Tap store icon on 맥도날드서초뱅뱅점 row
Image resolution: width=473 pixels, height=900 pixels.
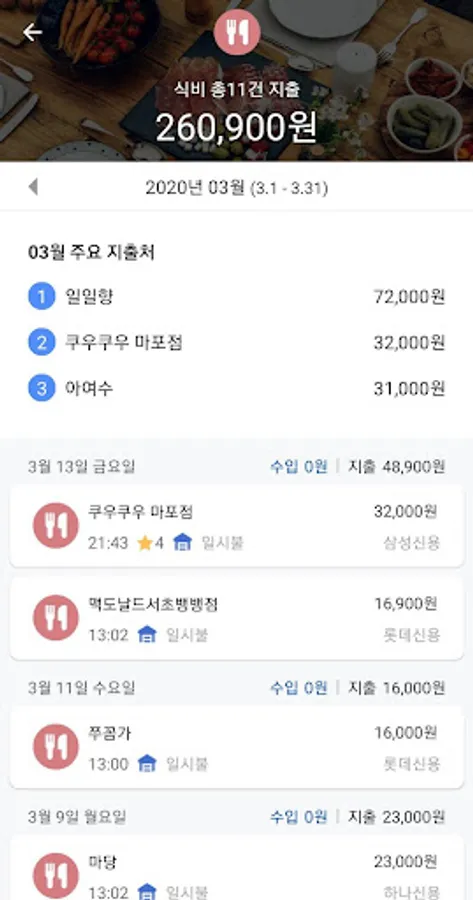tap(147, 635)
